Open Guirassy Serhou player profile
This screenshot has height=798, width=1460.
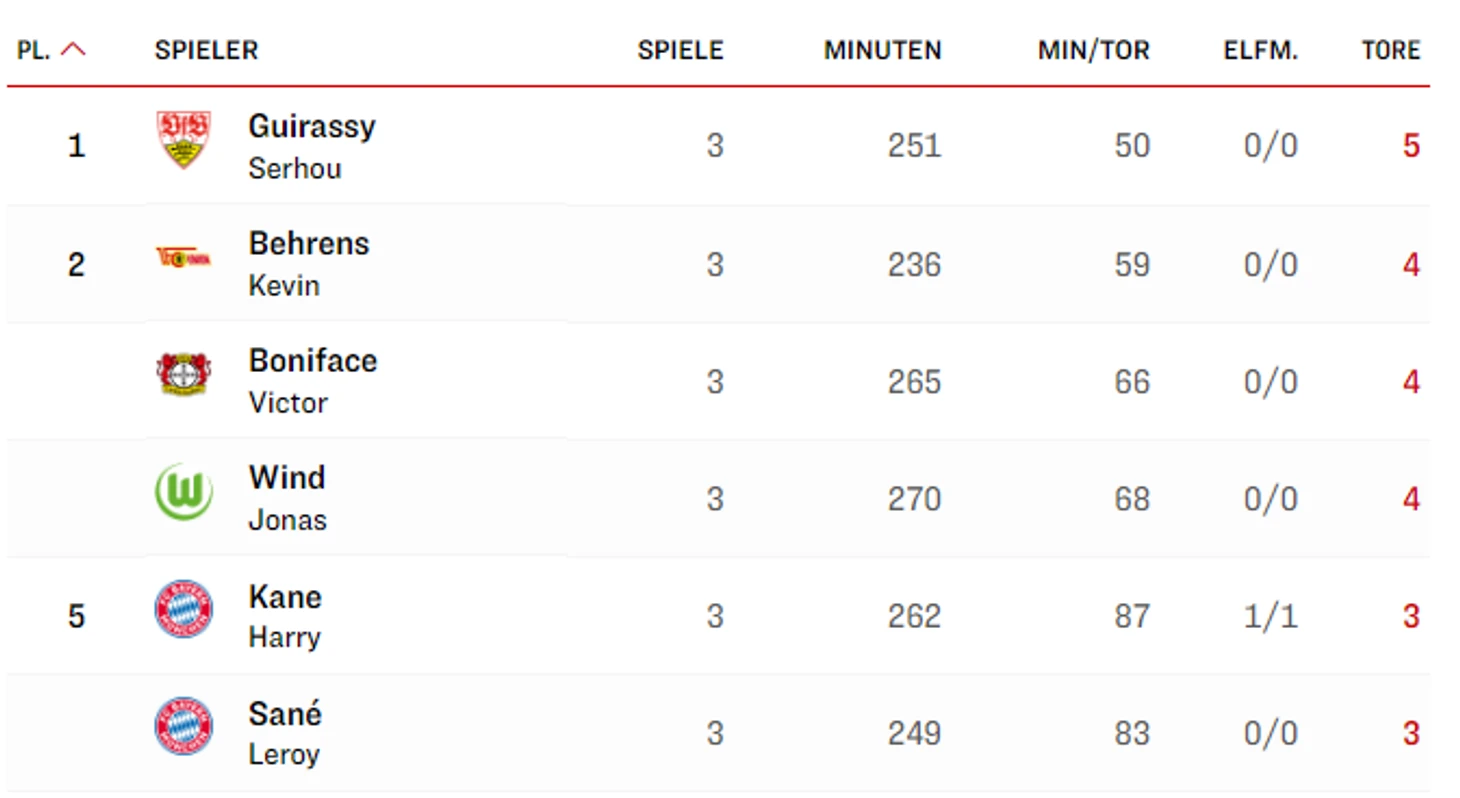(311, 127)
